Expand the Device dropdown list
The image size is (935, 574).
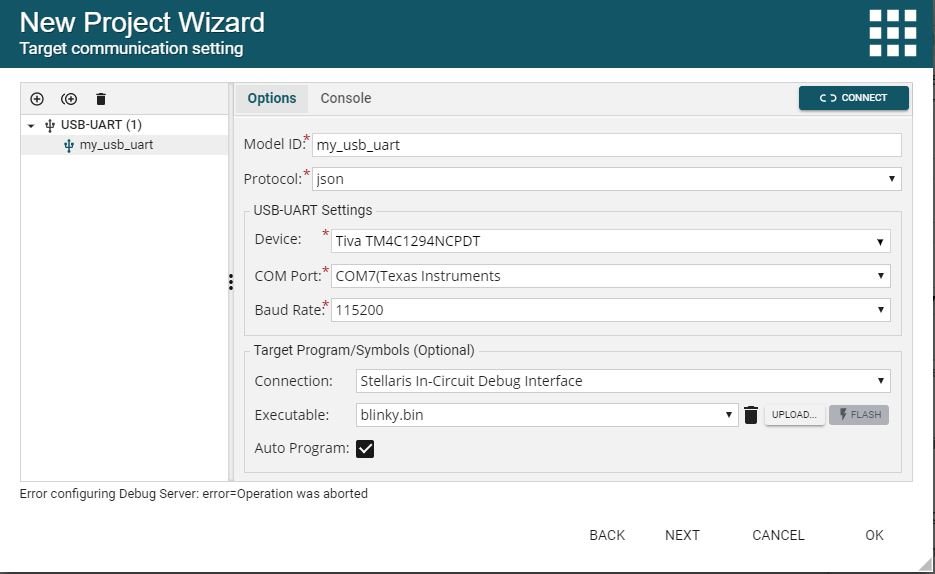pyautogui.click(x=611, y=241)
